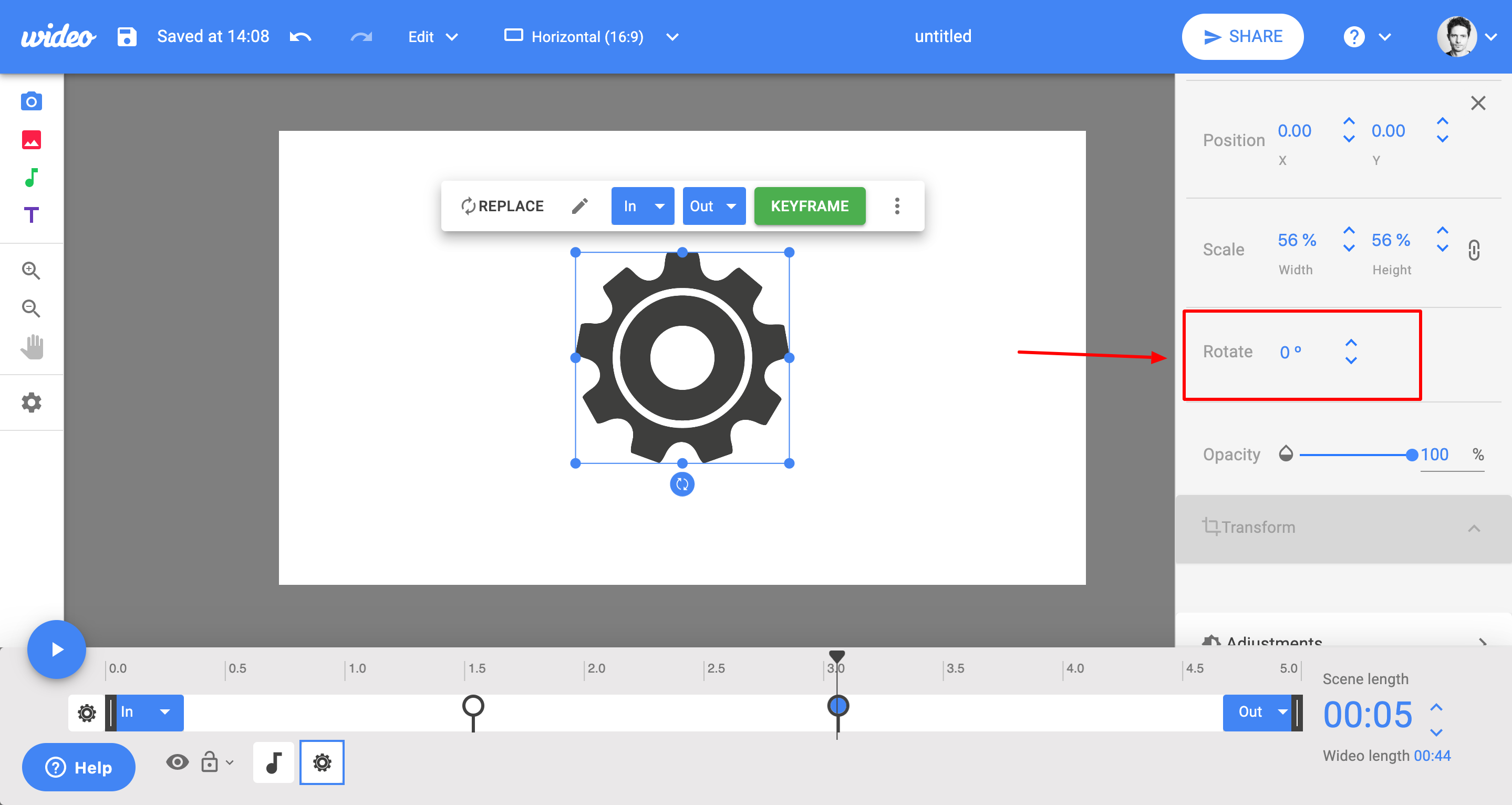Undo the last action
This screenshot has width=1512, height=805.
(x=301, y=37)
